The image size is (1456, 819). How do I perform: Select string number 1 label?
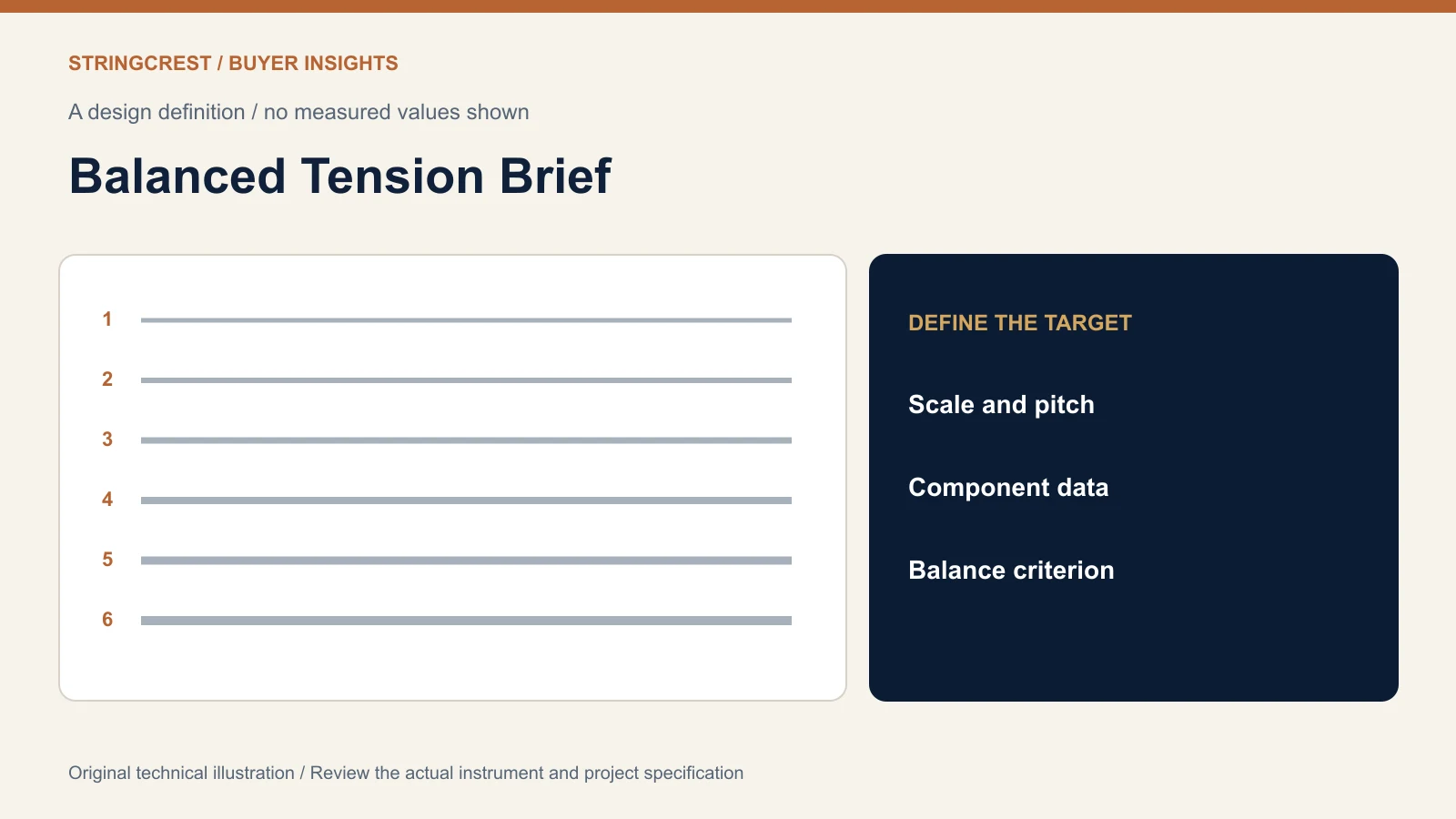(x=107, y=319)
